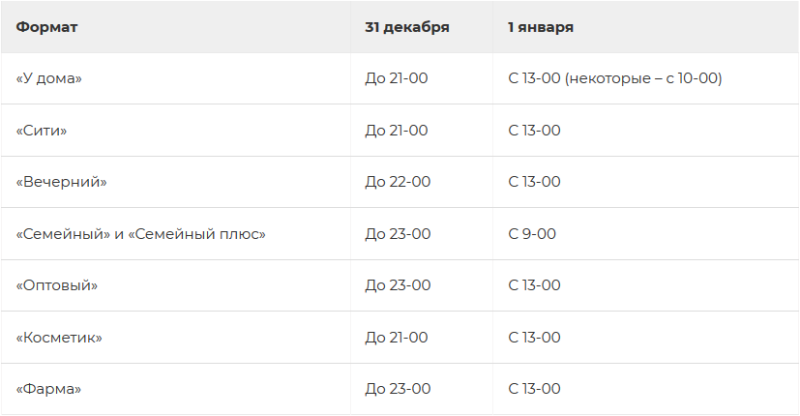
Task: Click the «С 9-00» opening time cell
Action: pos(532,234)
